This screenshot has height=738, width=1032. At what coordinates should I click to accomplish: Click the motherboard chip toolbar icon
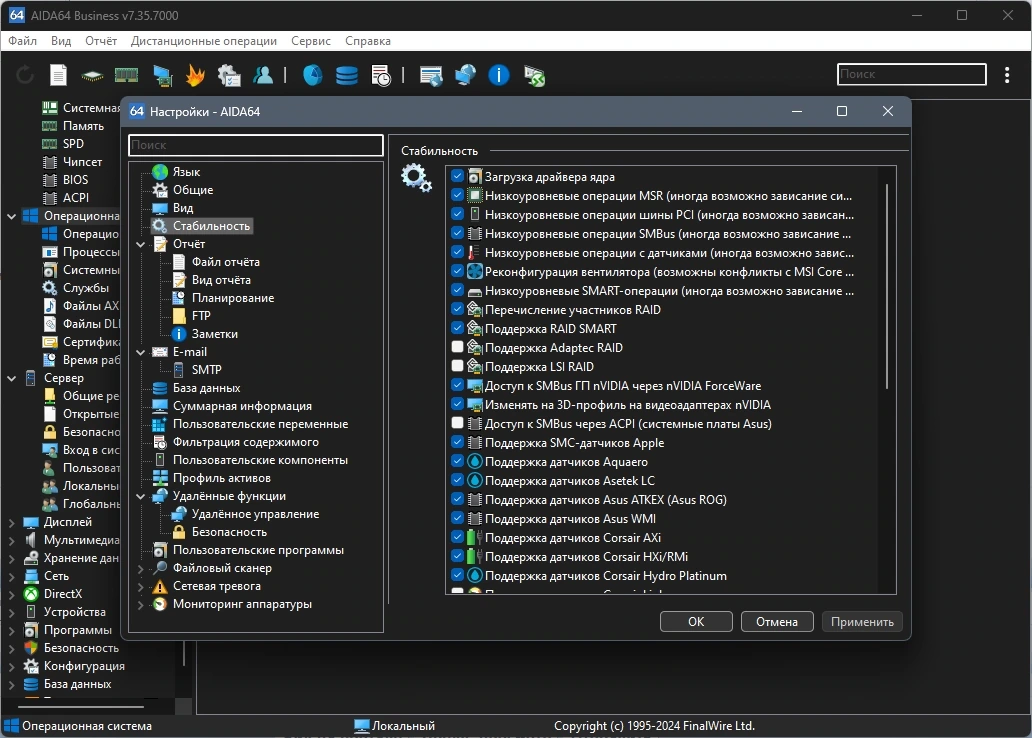(92, 76)
